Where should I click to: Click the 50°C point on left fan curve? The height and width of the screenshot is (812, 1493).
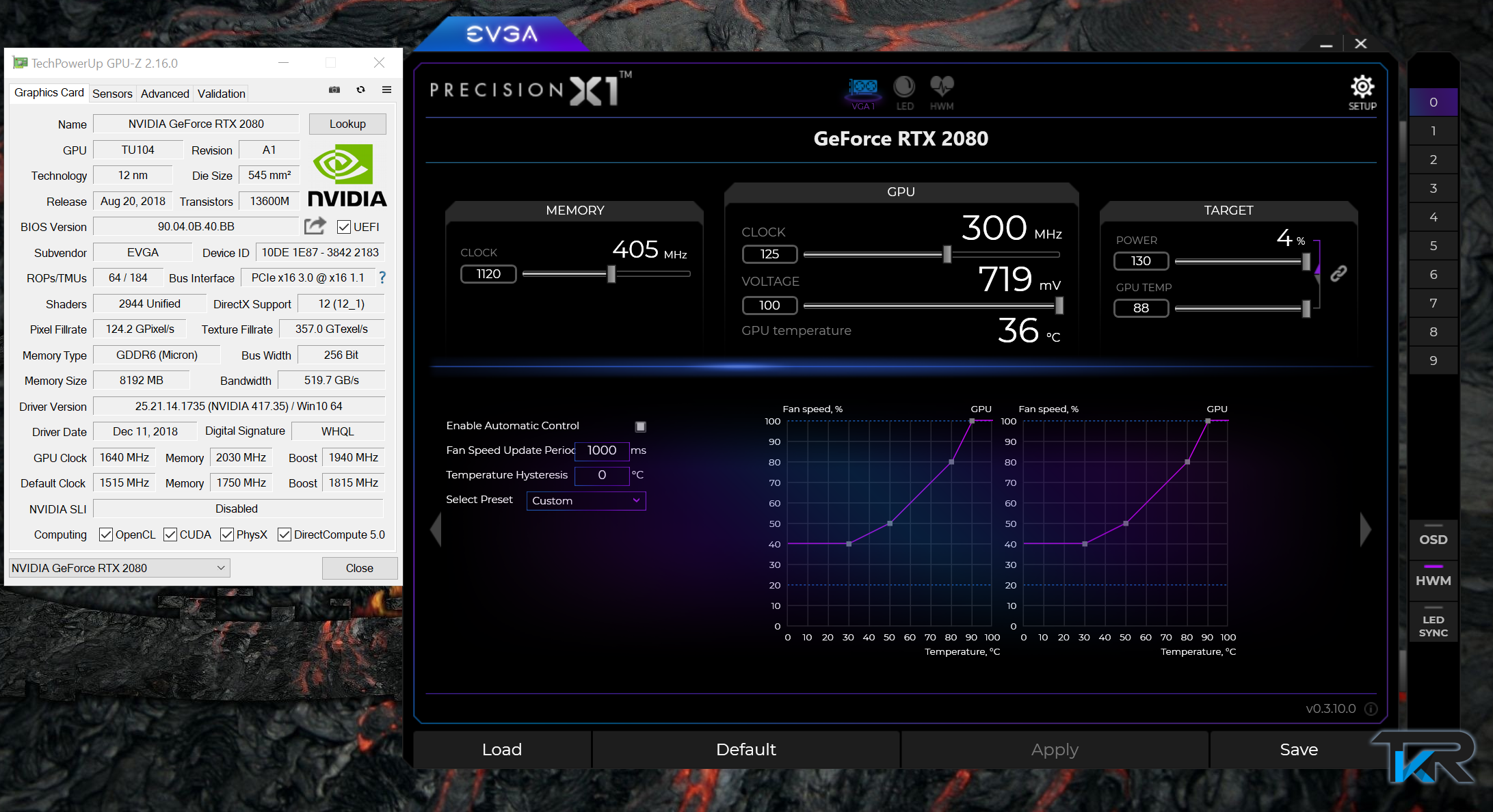890,524
